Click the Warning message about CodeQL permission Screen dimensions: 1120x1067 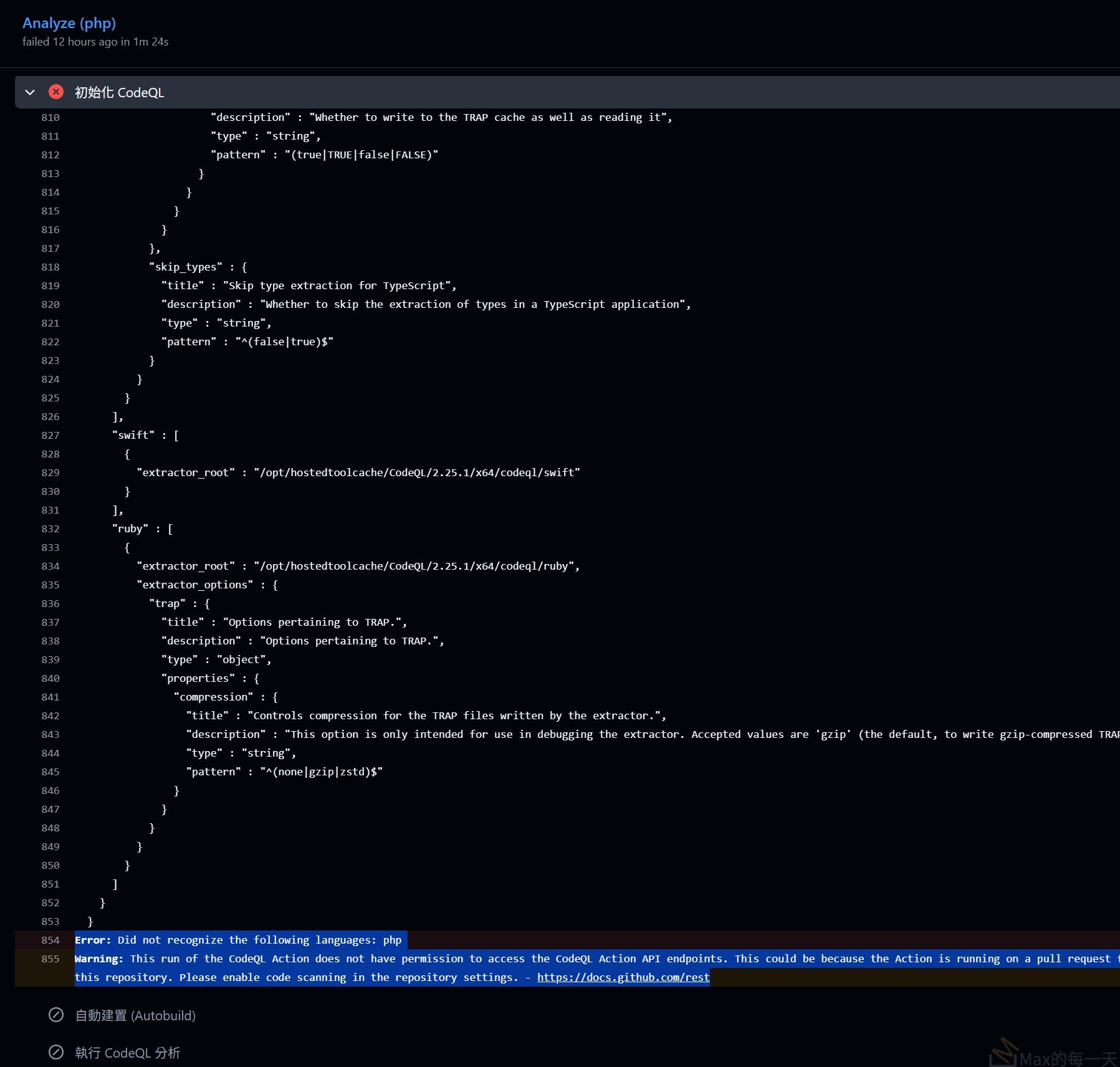coord(436,959)
